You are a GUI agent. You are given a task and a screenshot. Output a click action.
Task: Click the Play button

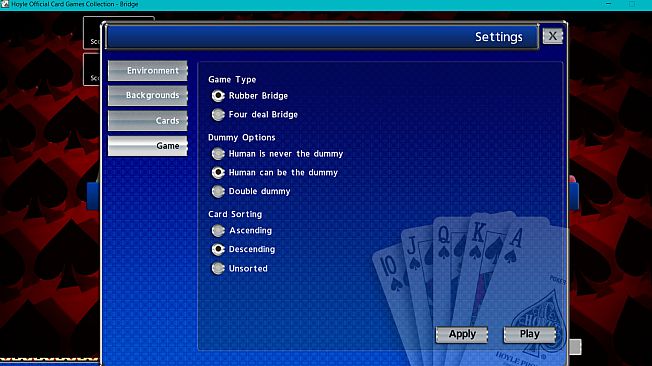[x=529, y=334]
